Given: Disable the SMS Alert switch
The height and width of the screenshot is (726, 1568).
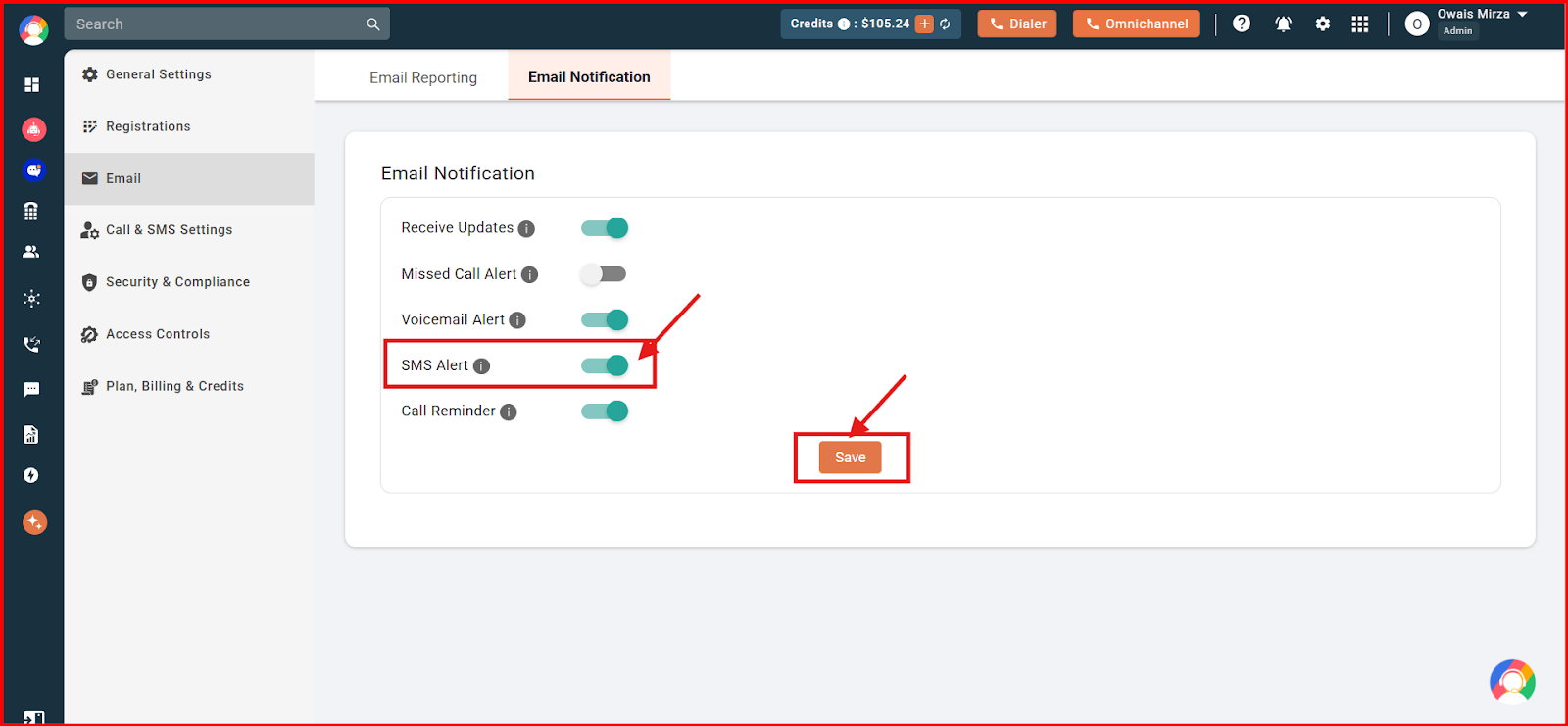Looking at the screenshot, I should pyautogui.click(x=605, y=365).
